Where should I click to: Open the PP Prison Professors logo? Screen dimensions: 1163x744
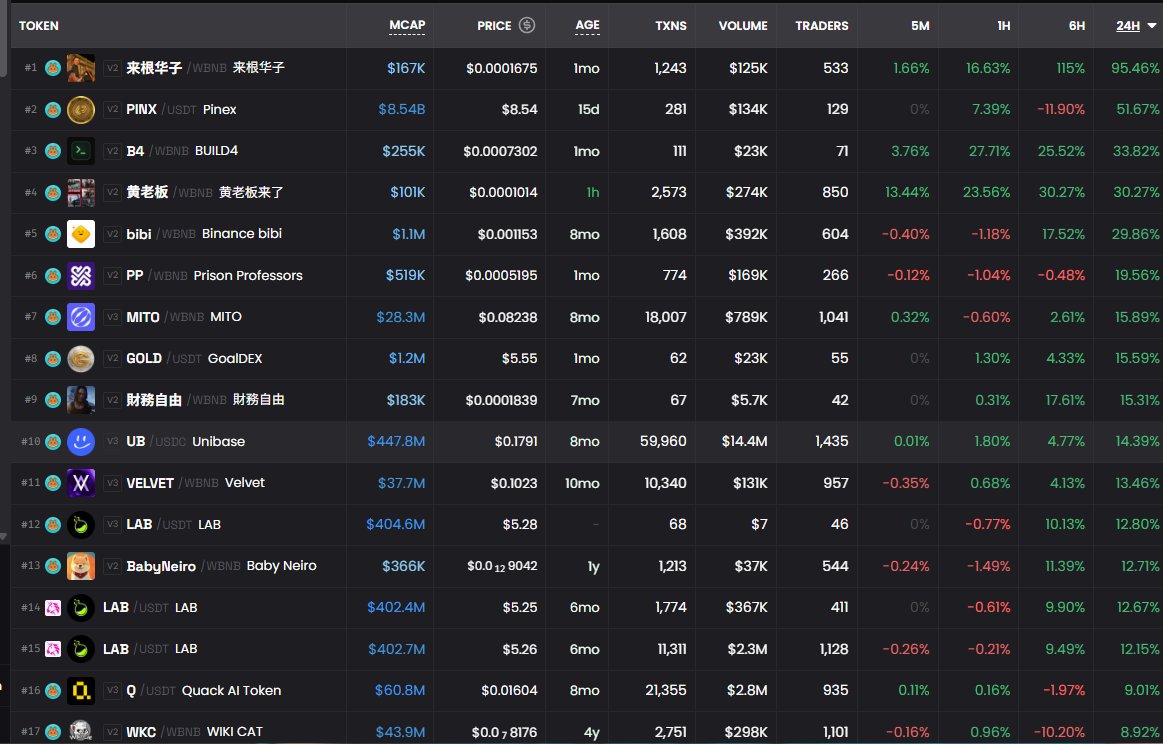point(81,276)
